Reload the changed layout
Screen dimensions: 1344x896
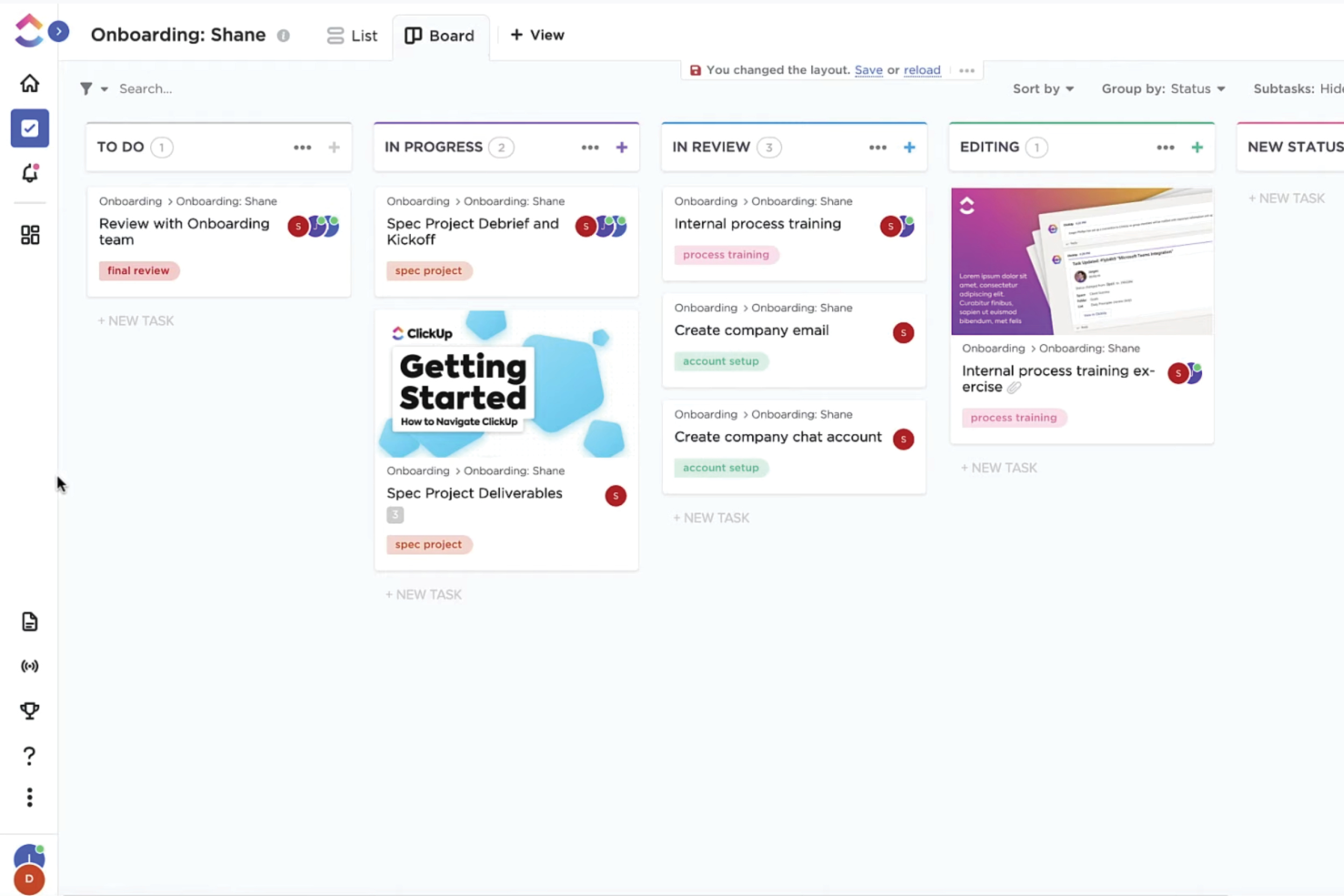click(922, 70)
